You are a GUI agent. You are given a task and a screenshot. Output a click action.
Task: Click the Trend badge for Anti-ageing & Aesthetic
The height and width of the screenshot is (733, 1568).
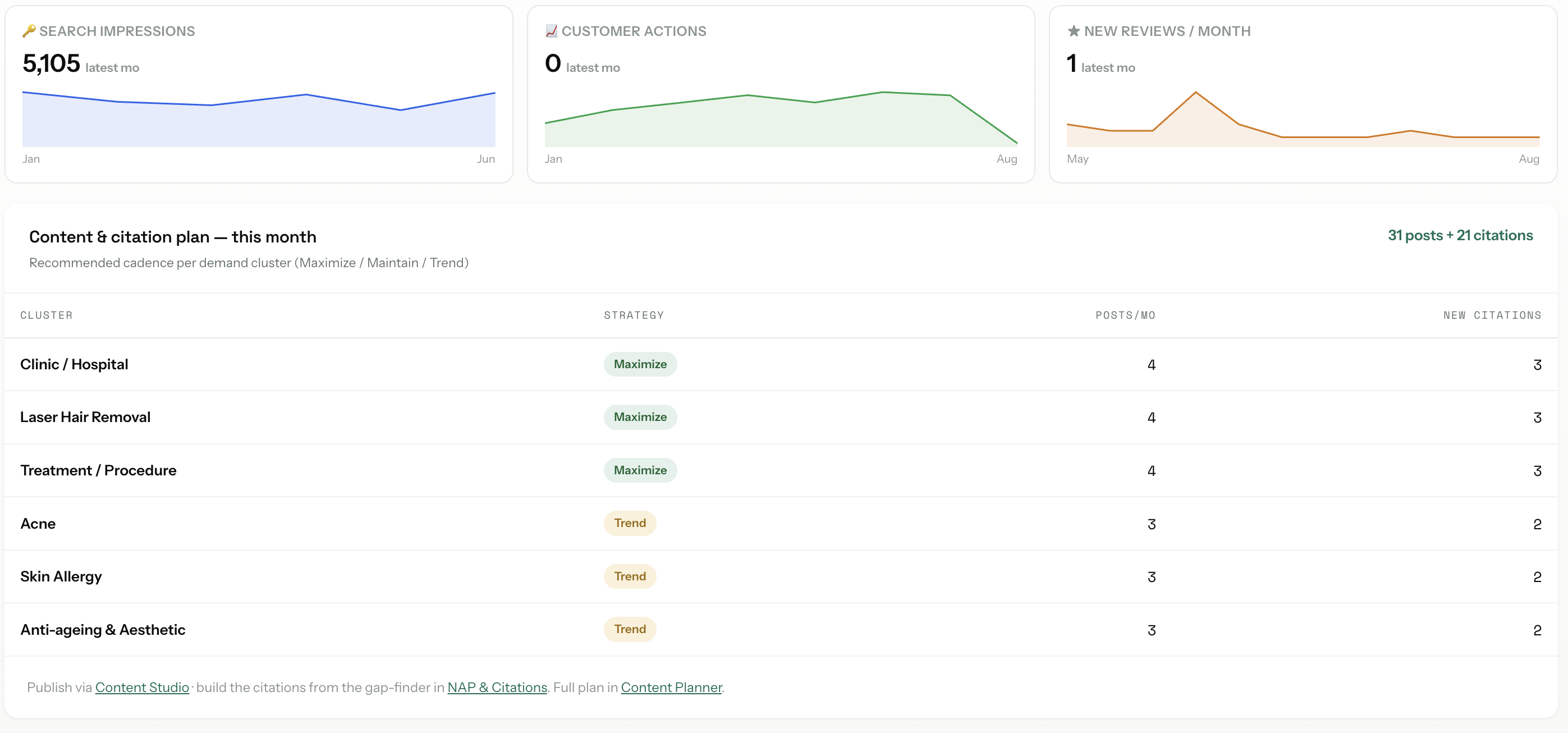(x=630, y=629)
